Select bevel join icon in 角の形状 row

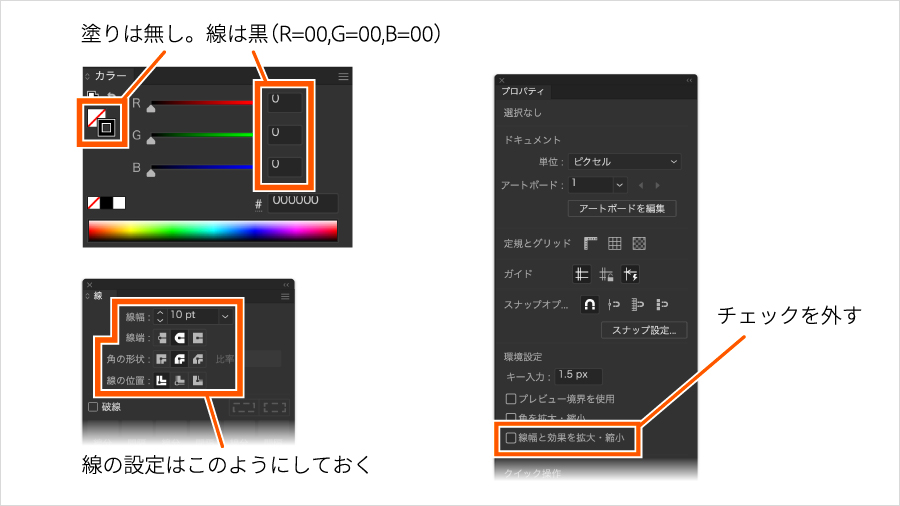point(198,359)
